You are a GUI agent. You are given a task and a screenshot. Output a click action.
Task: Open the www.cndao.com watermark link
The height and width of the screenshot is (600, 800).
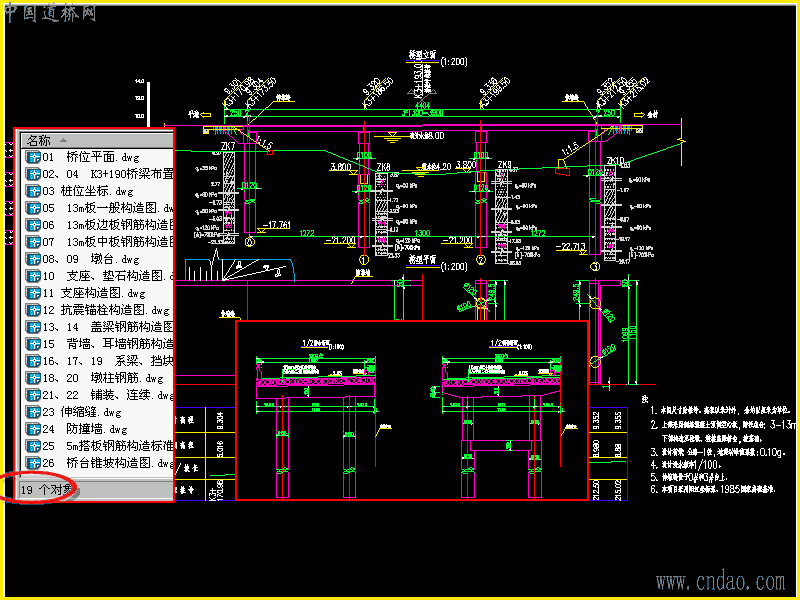[720, 582]
